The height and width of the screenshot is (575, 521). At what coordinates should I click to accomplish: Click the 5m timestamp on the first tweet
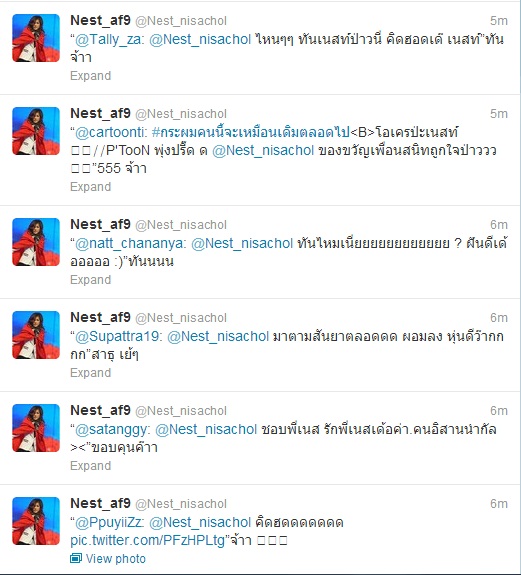point(499,21)
